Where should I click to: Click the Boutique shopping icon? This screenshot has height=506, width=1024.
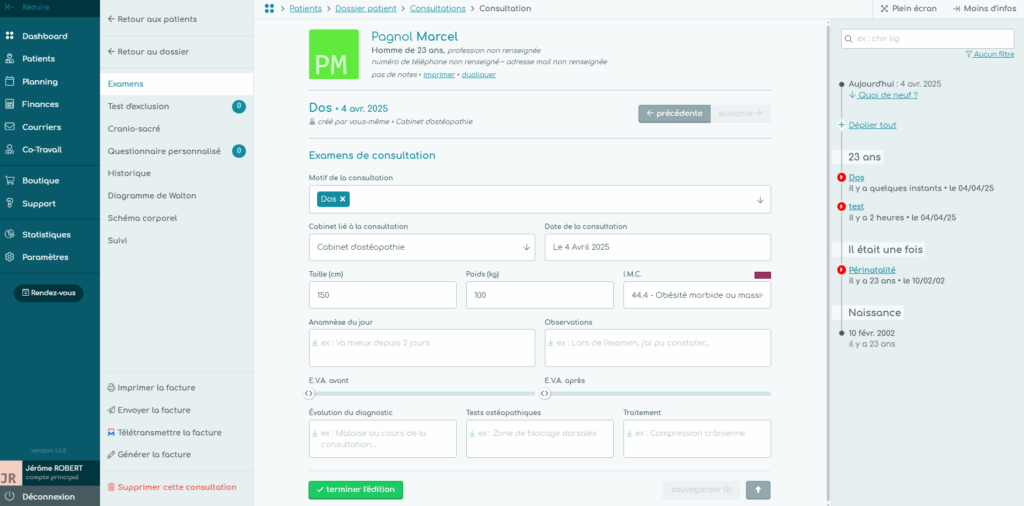[10, 181]
